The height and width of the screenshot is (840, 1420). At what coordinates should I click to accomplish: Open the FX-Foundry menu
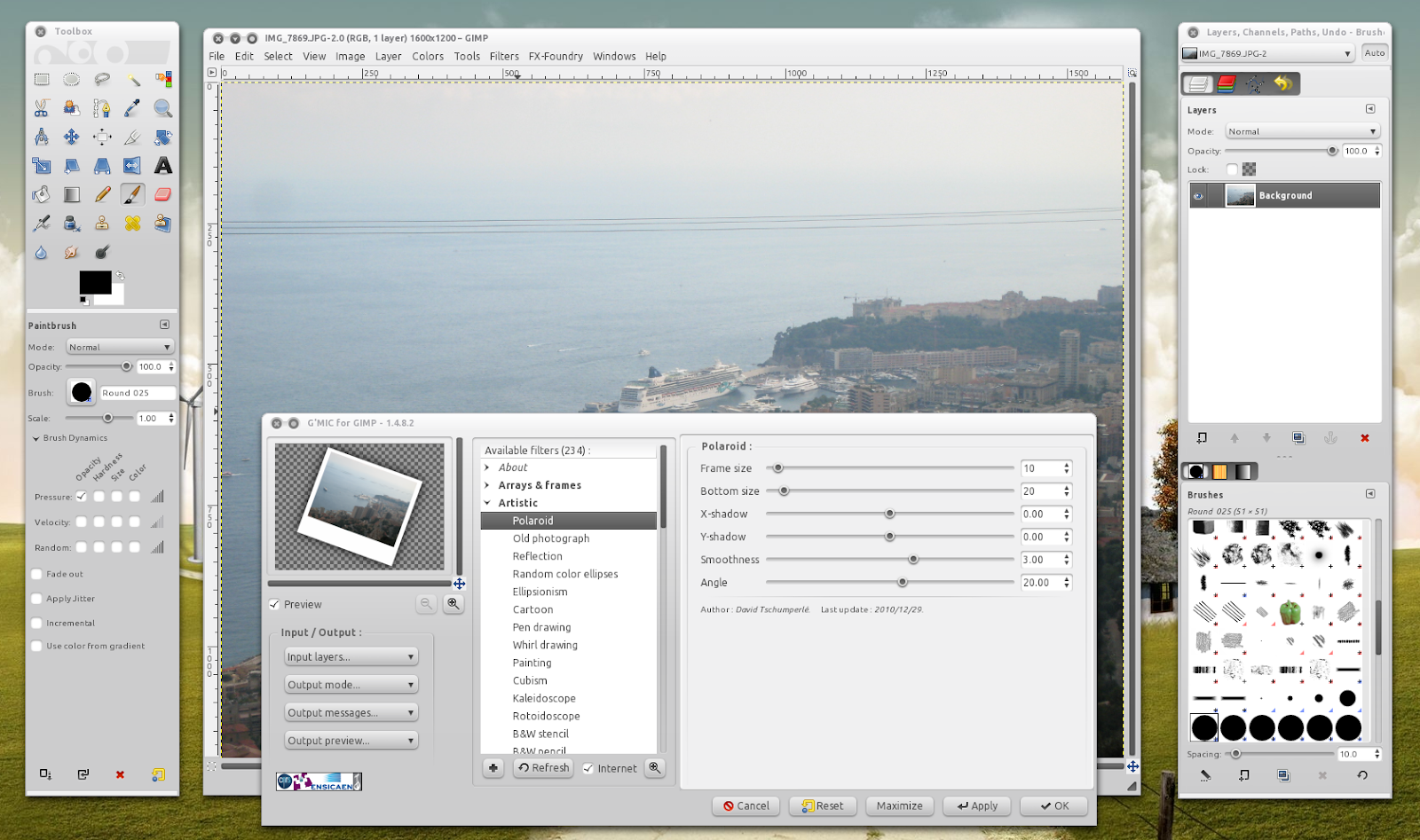556,56
